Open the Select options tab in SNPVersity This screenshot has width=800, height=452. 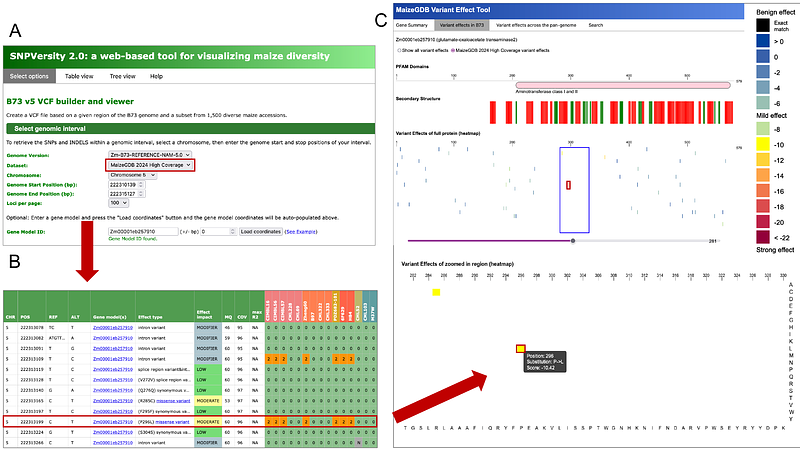(29, 76)
